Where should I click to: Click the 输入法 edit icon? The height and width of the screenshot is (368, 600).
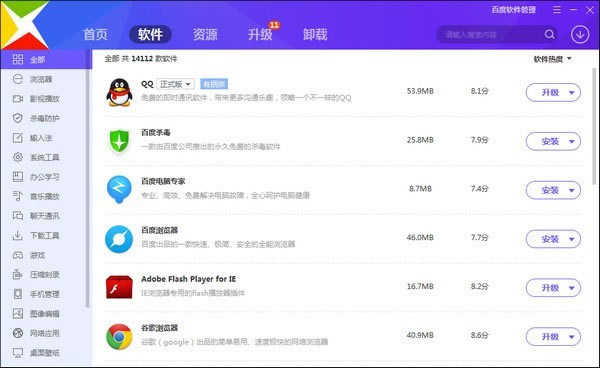[18, 138]
